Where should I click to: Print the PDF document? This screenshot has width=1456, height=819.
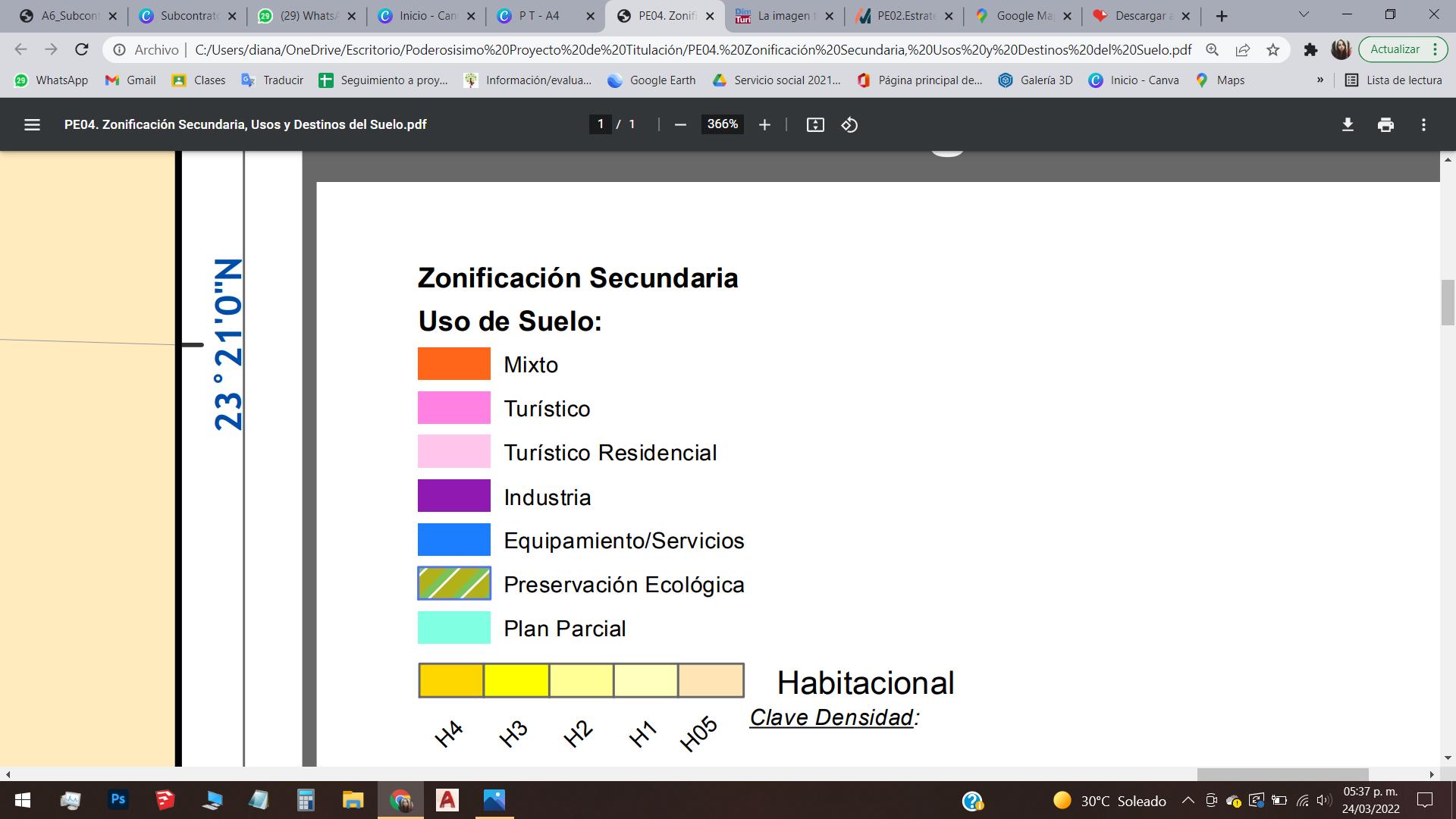(x=1385, y=124)
